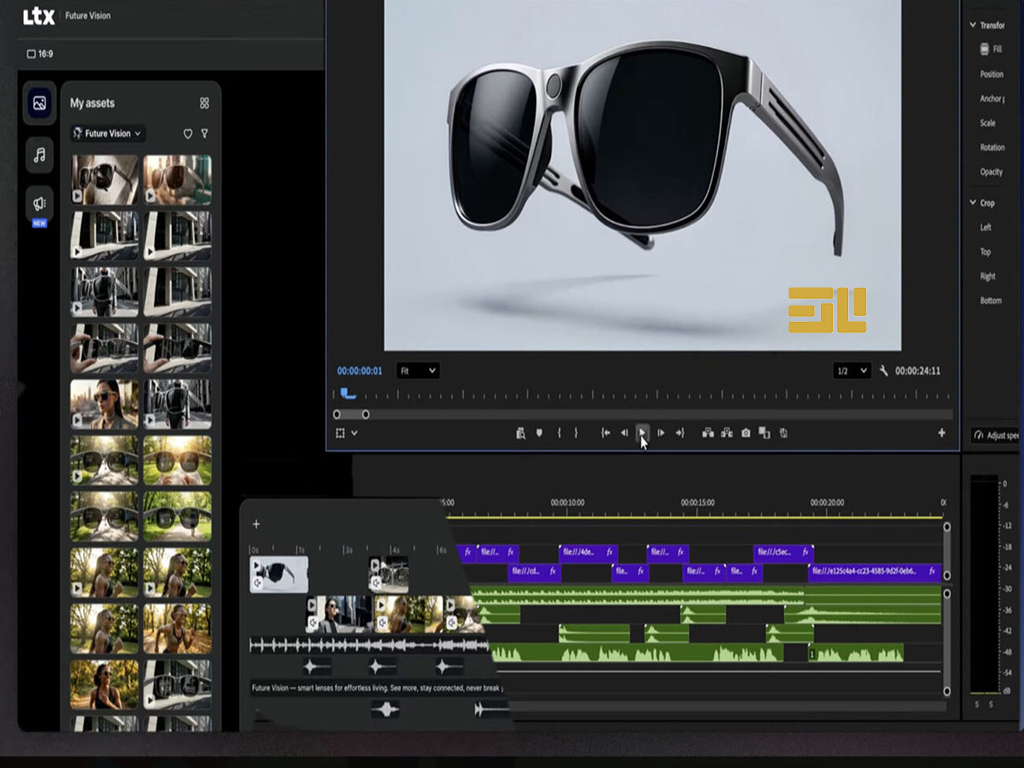Viewport: 1024px width, 768px height.
Task: Select the file://c5ec... video clip
Action: point(783,552)
